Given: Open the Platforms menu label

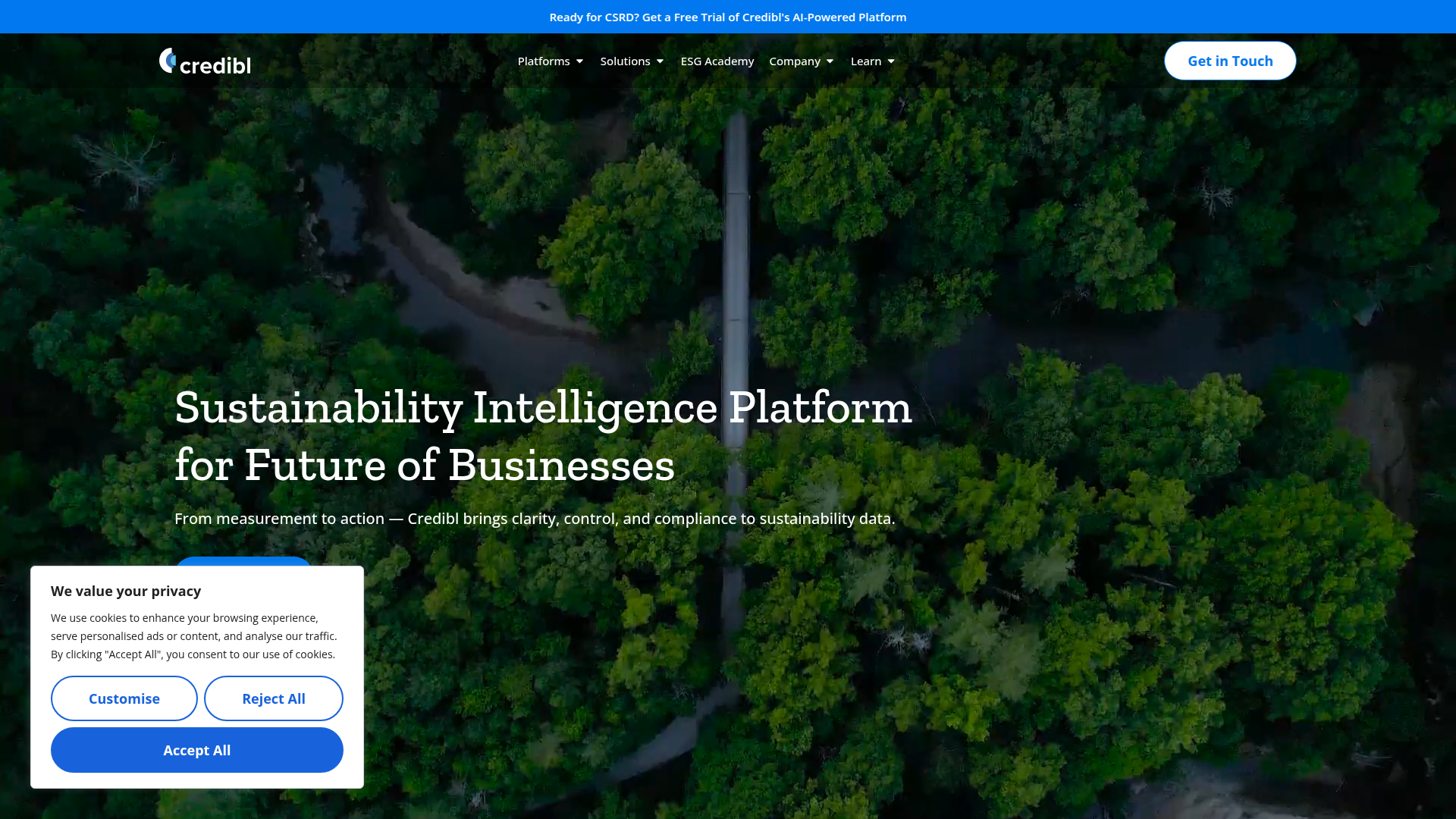Looking at the screenshot, I should [x=543, y=61].
